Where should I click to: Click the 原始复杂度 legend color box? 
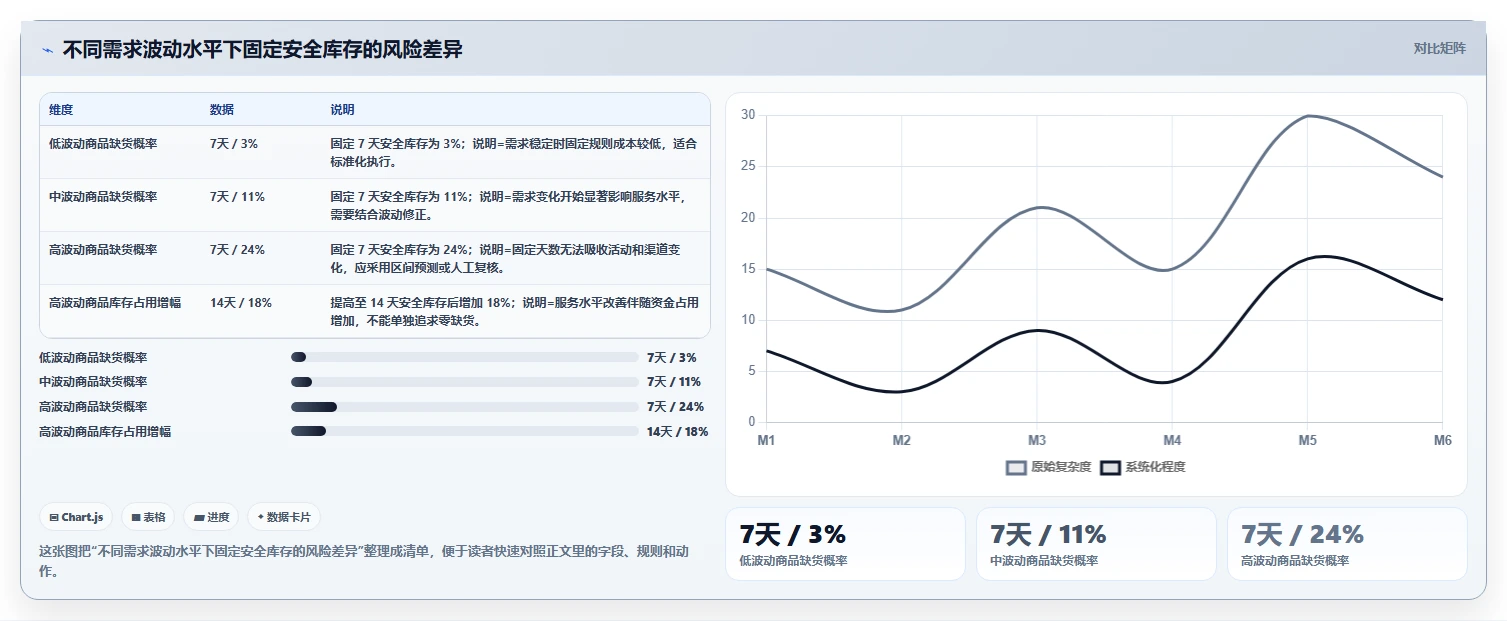coord(1016,467)
